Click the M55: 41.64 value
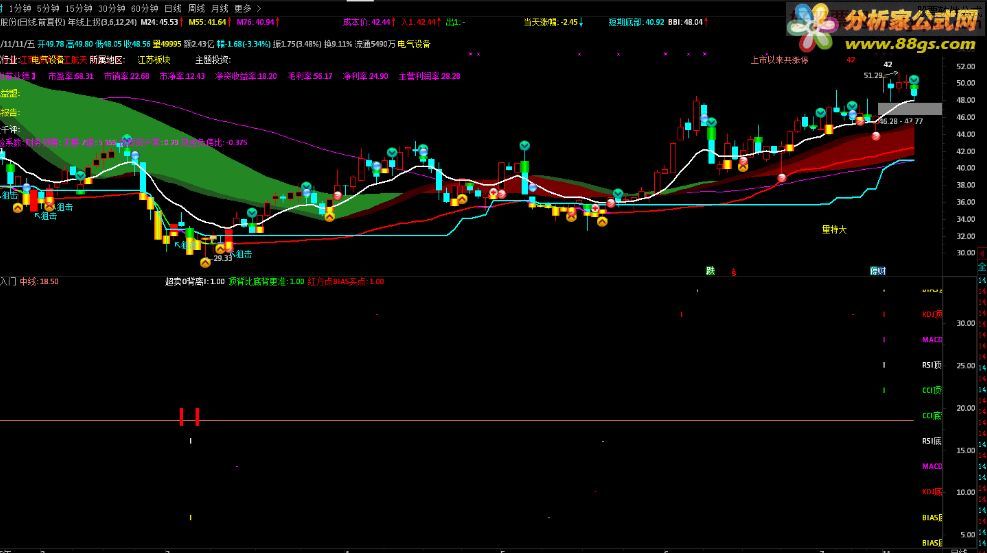The height and width of the screenshot is (553, 987). click(x=208, y=22)
